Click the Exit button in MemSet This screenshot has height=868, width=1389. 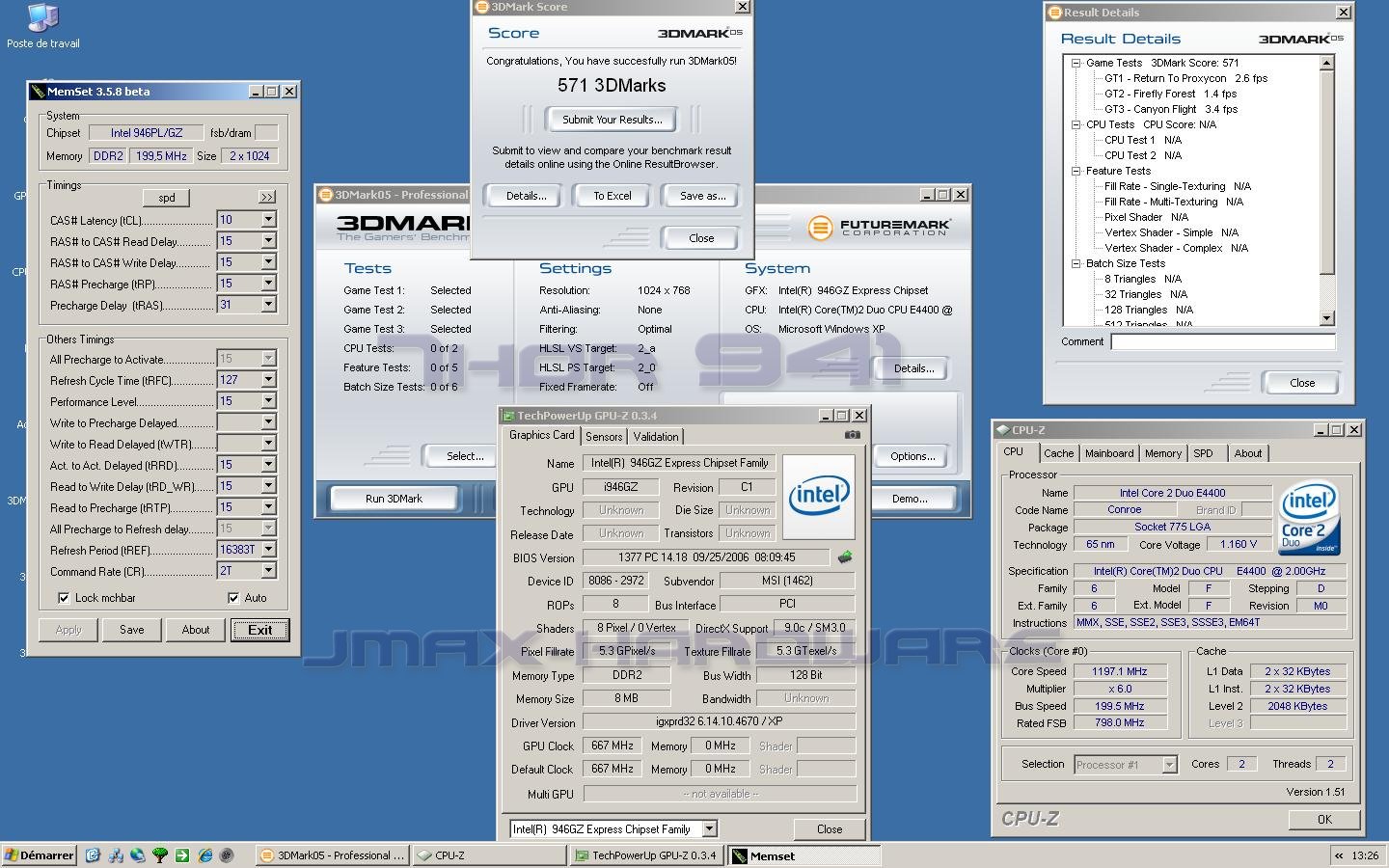259,630
